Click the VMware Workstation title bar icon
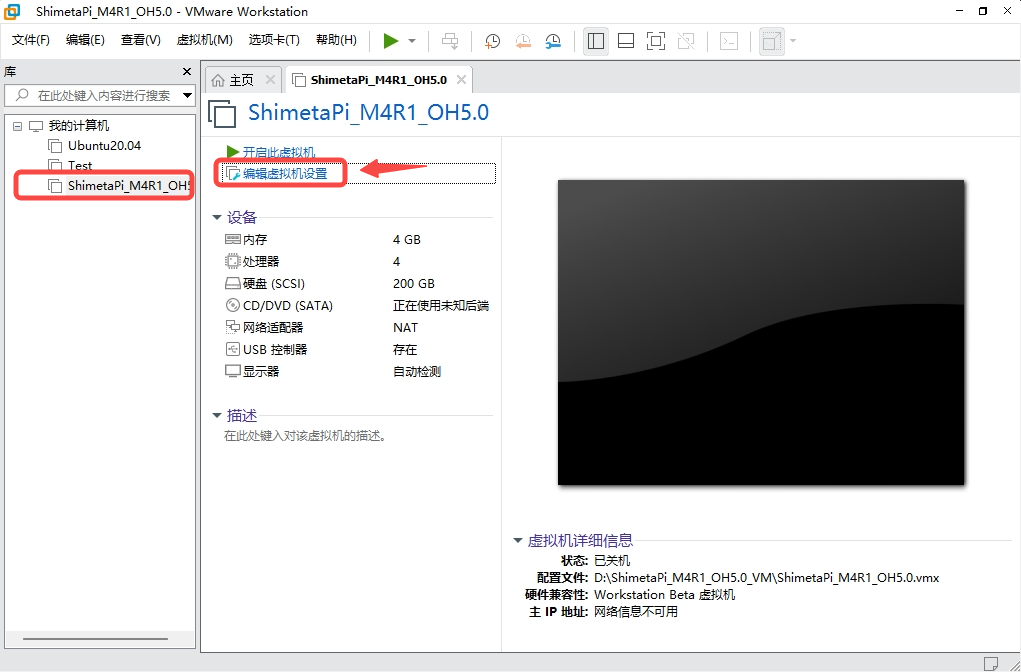This screenshot has width=1021, height=672. tap(12, 11)
